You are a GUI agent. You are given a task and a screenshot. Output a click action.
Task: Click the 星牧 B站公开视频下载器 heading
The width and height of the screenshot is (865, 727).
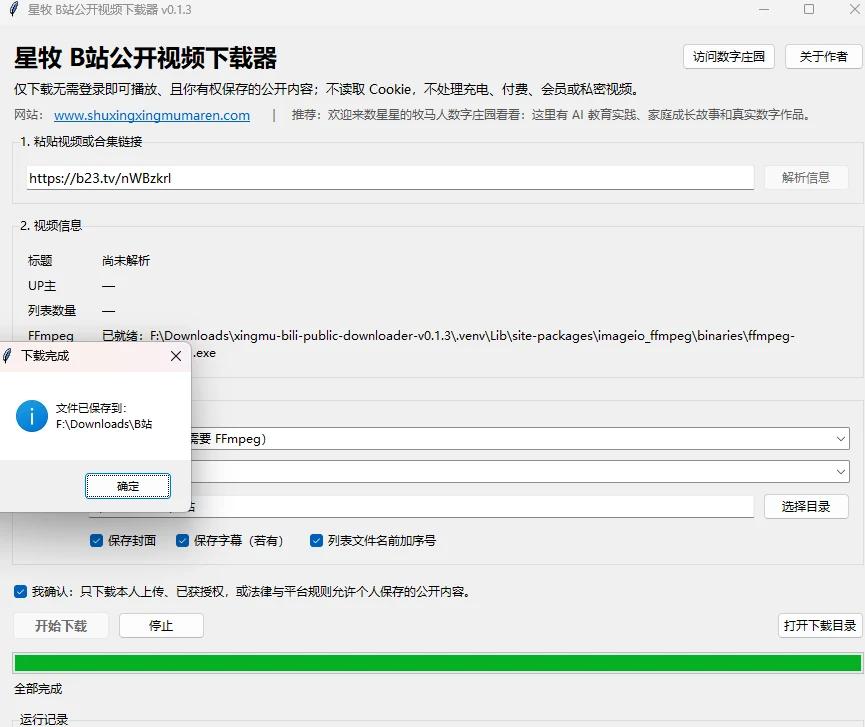[145, 58]
